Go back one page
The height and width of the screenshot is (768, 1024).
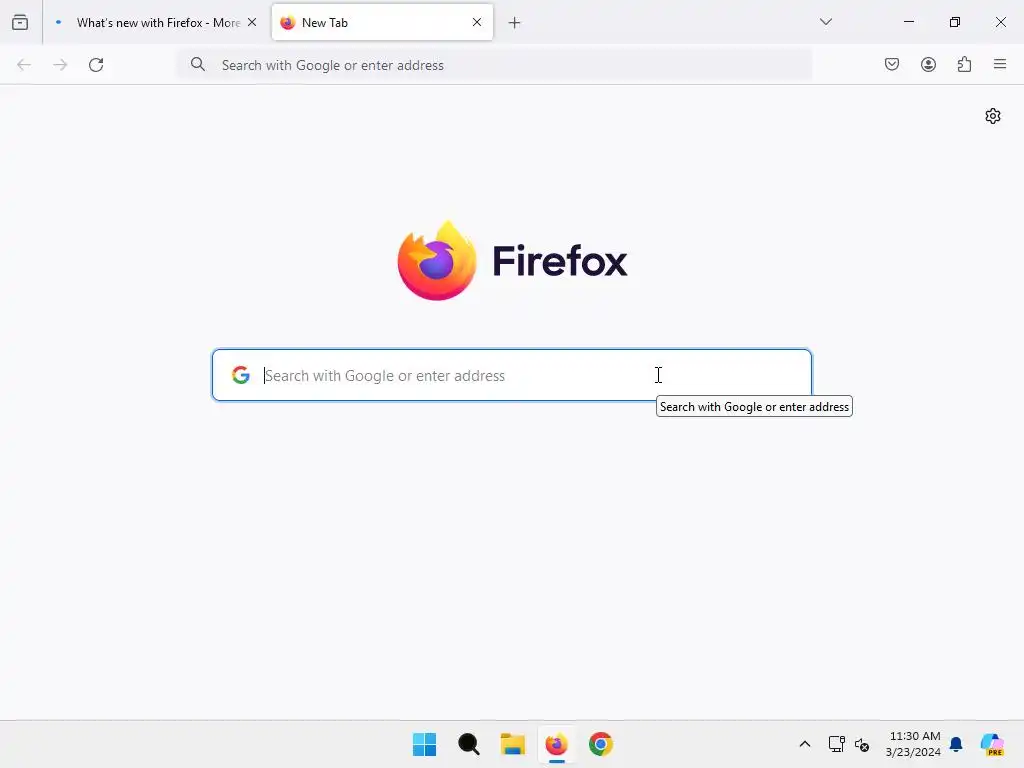[x=24, y=65]
